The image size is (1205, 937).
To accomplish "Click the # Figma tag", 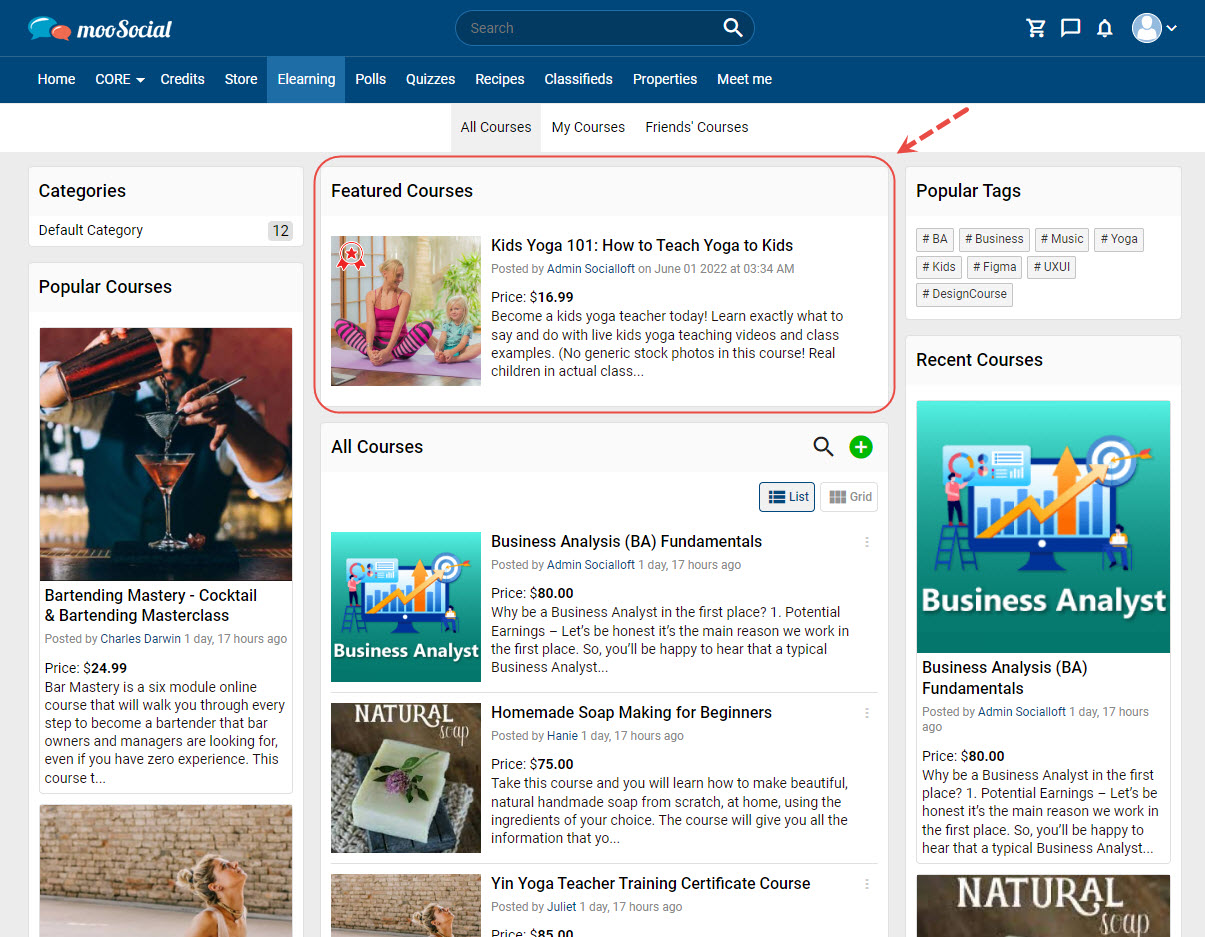I will [x=995, y=267].
